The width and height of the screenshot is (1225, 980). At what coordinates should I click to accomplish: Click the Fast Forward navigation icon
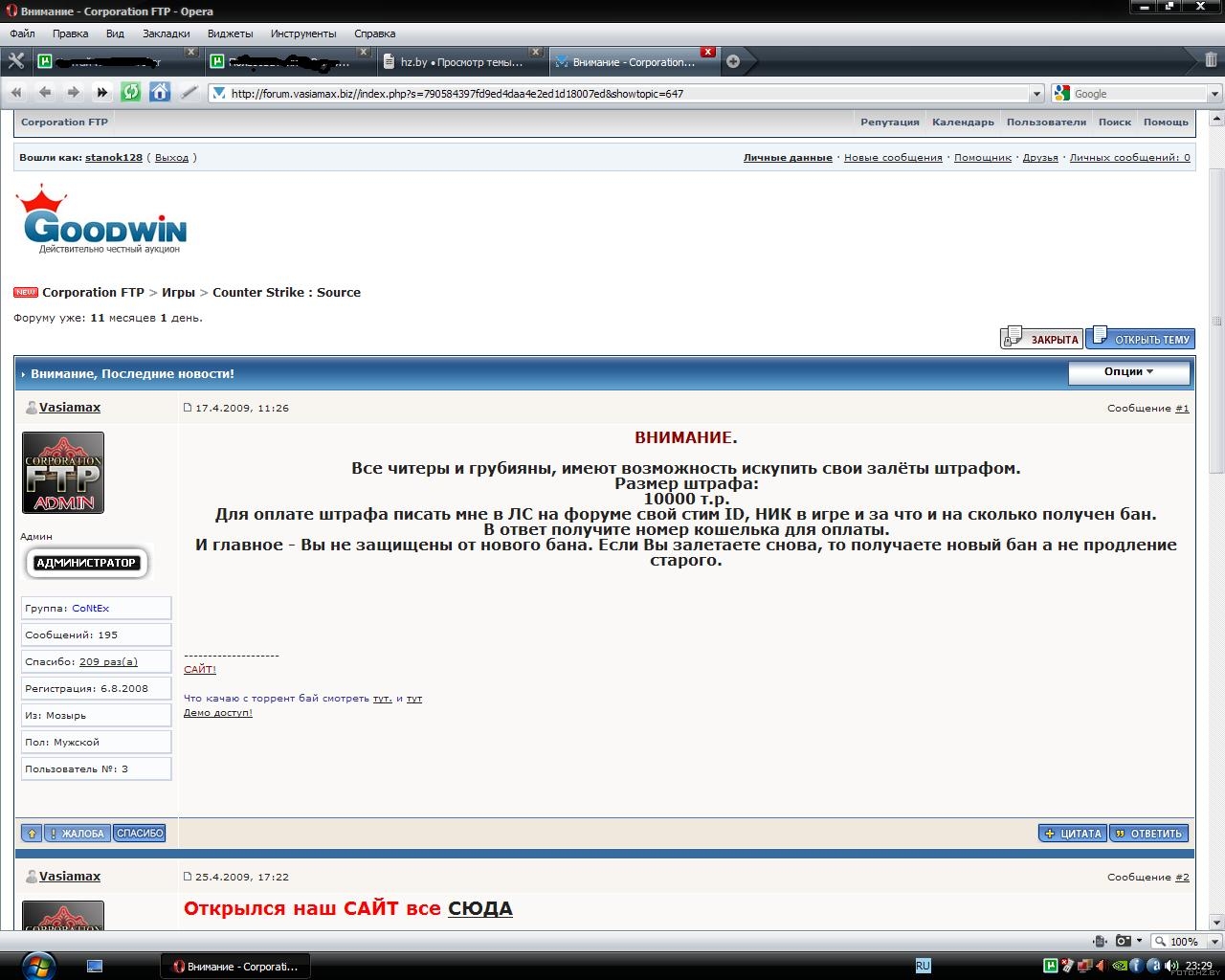(101, 93)
